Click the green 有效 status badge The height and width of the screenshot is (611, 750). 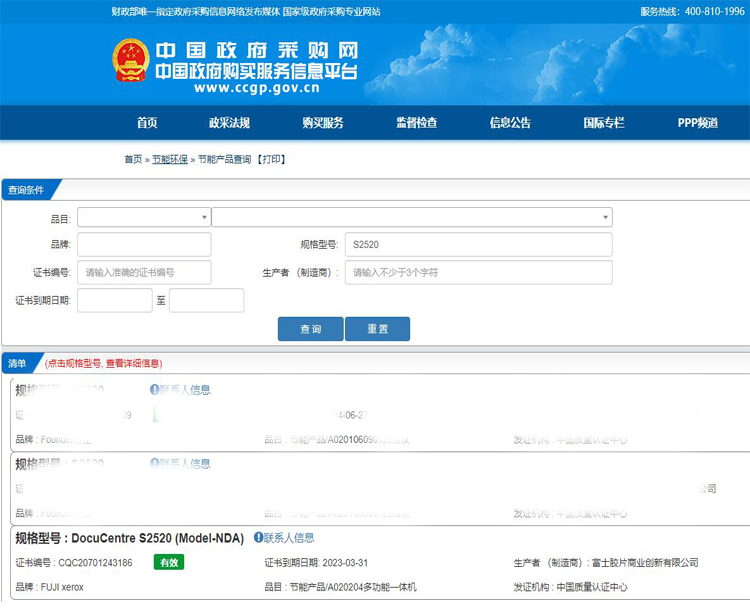tap(169, 562)
